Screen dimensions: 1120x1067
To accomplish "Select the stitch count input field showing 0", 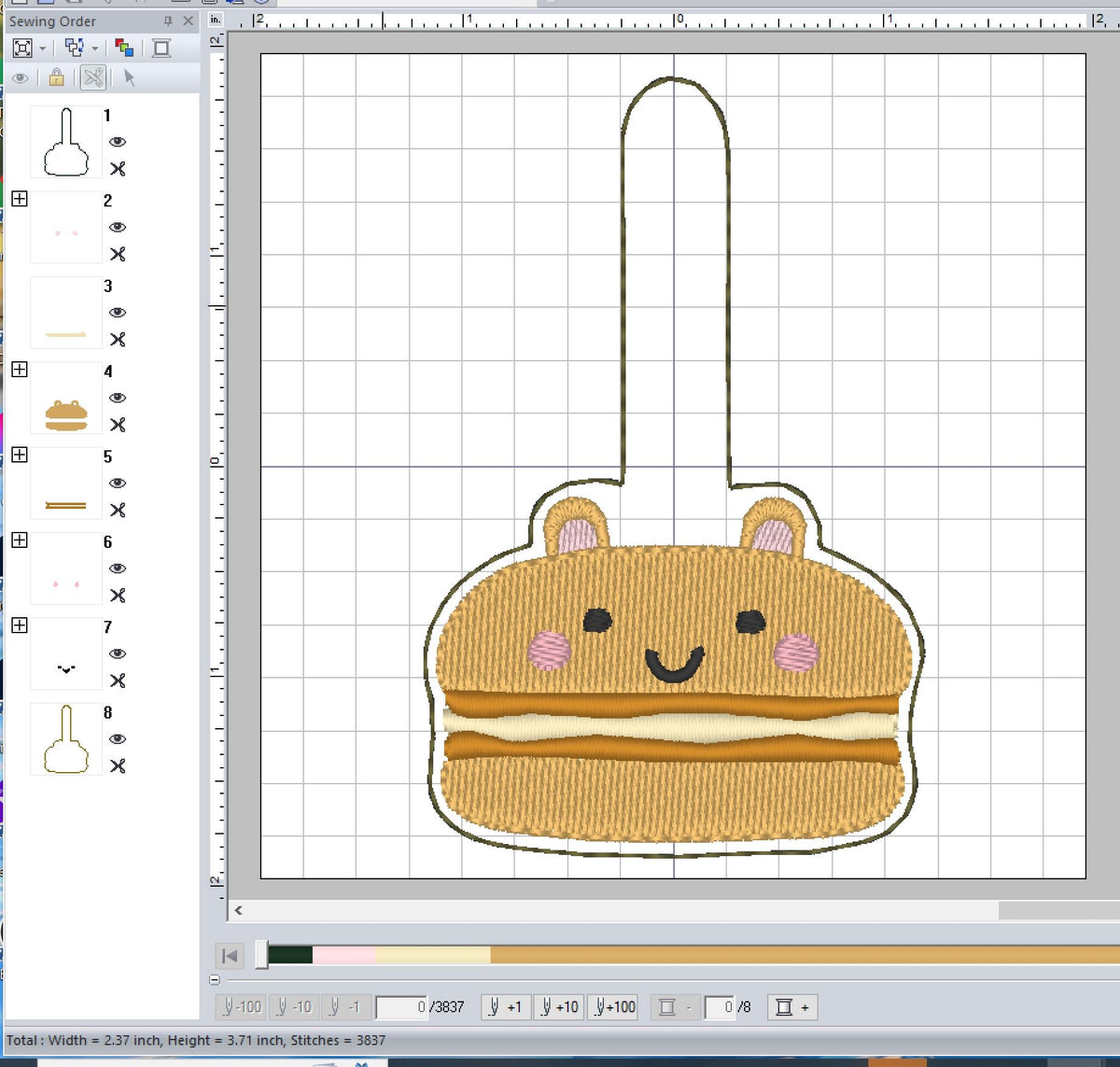I will click(x=401, y=1007).
